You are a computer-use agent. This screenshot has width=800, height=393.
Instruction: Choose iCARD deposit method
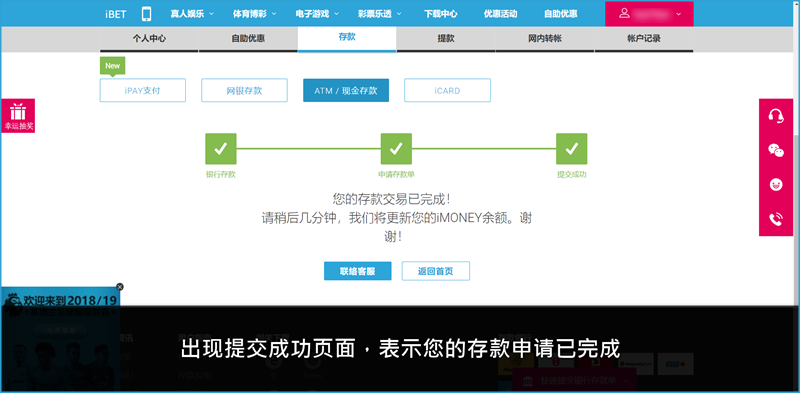point(447,90)
